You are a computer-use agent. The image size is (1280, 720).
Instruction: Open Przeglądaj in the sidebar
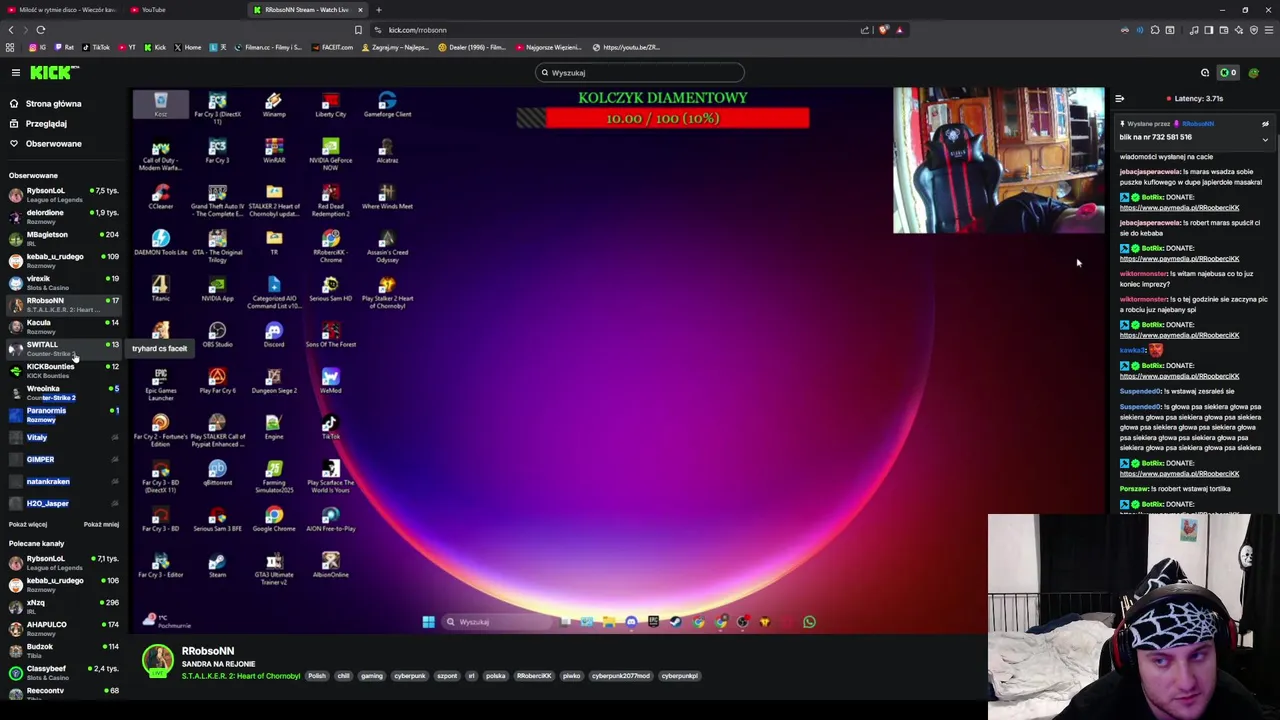click(46, 124)
